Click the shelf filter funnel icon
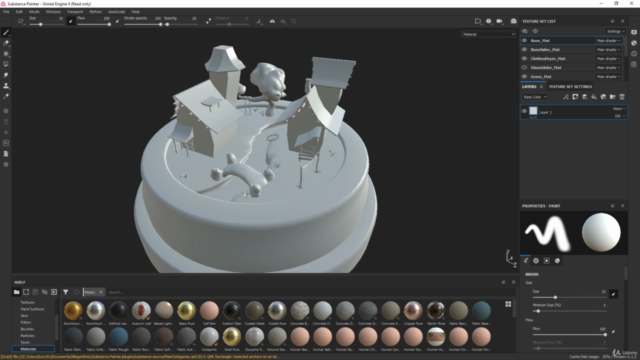Screen dimensions: 640x360 (66, 292)
